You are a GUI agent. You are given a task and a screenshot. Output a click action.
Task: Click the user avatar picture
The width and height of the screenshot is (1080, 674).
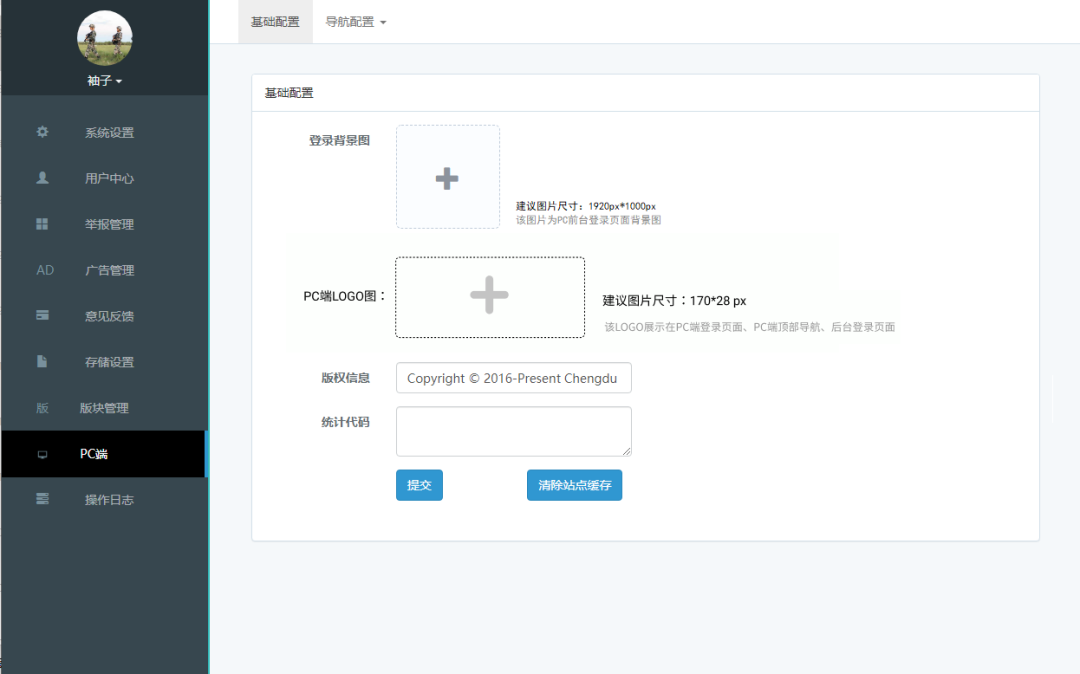[x=105, y=38]
